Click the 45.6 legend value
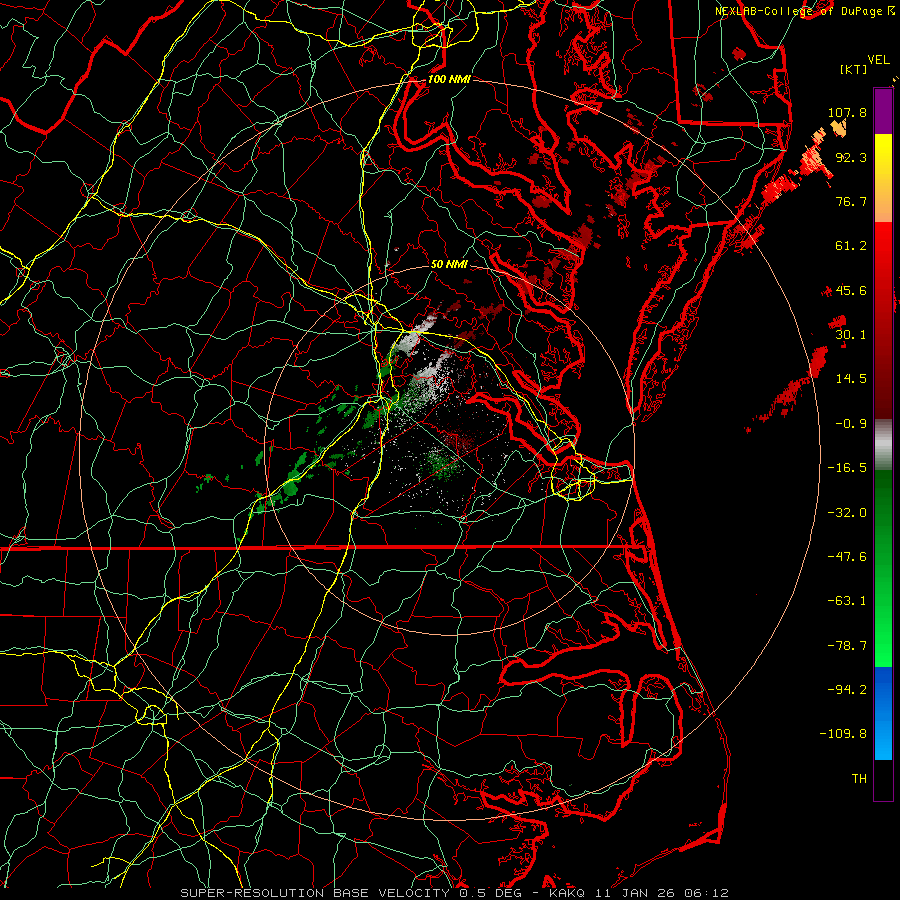900x900 pixels. [x=851, y=290]
